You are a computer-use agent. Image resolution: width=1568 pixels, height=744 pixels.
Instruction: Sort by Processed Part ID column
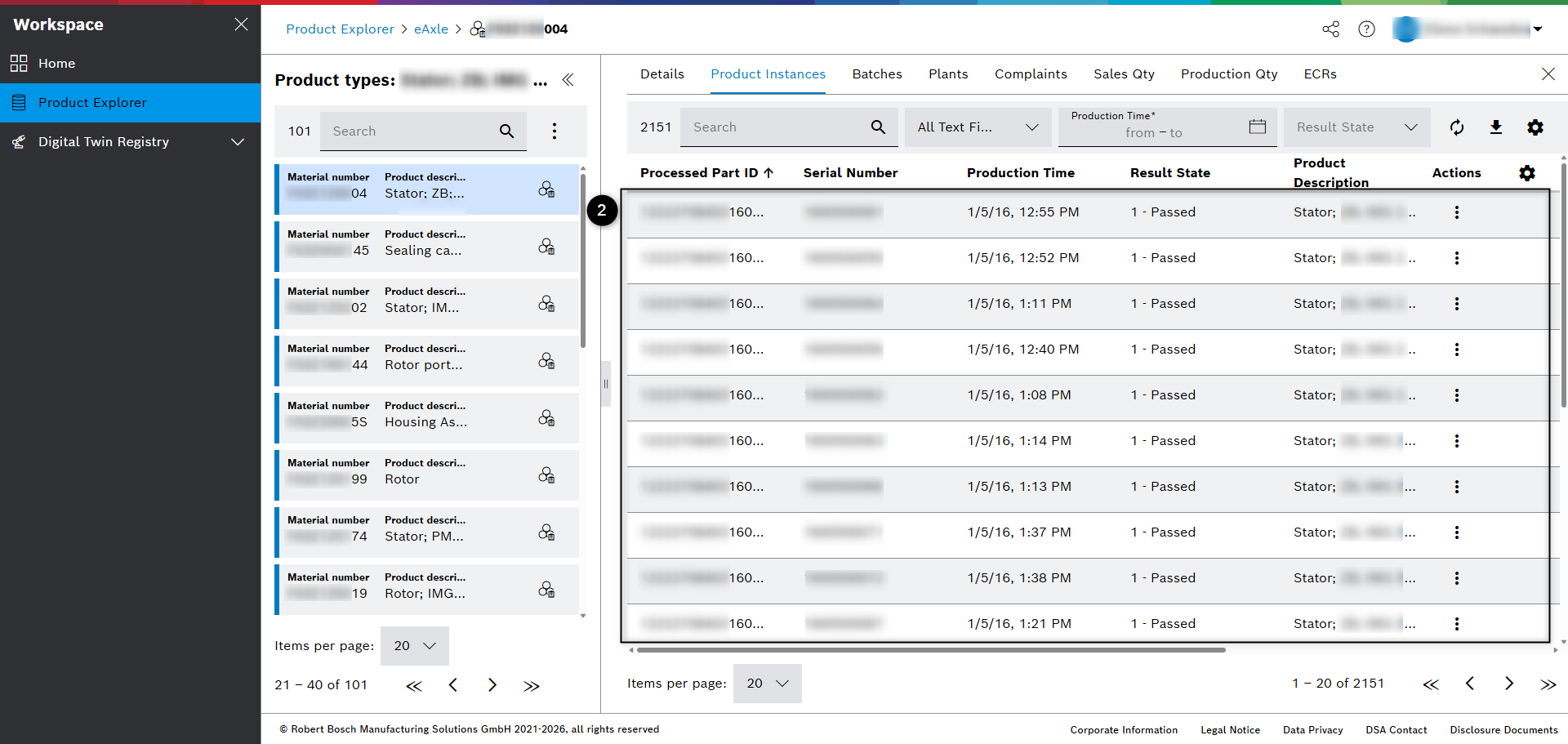(706, 173)
